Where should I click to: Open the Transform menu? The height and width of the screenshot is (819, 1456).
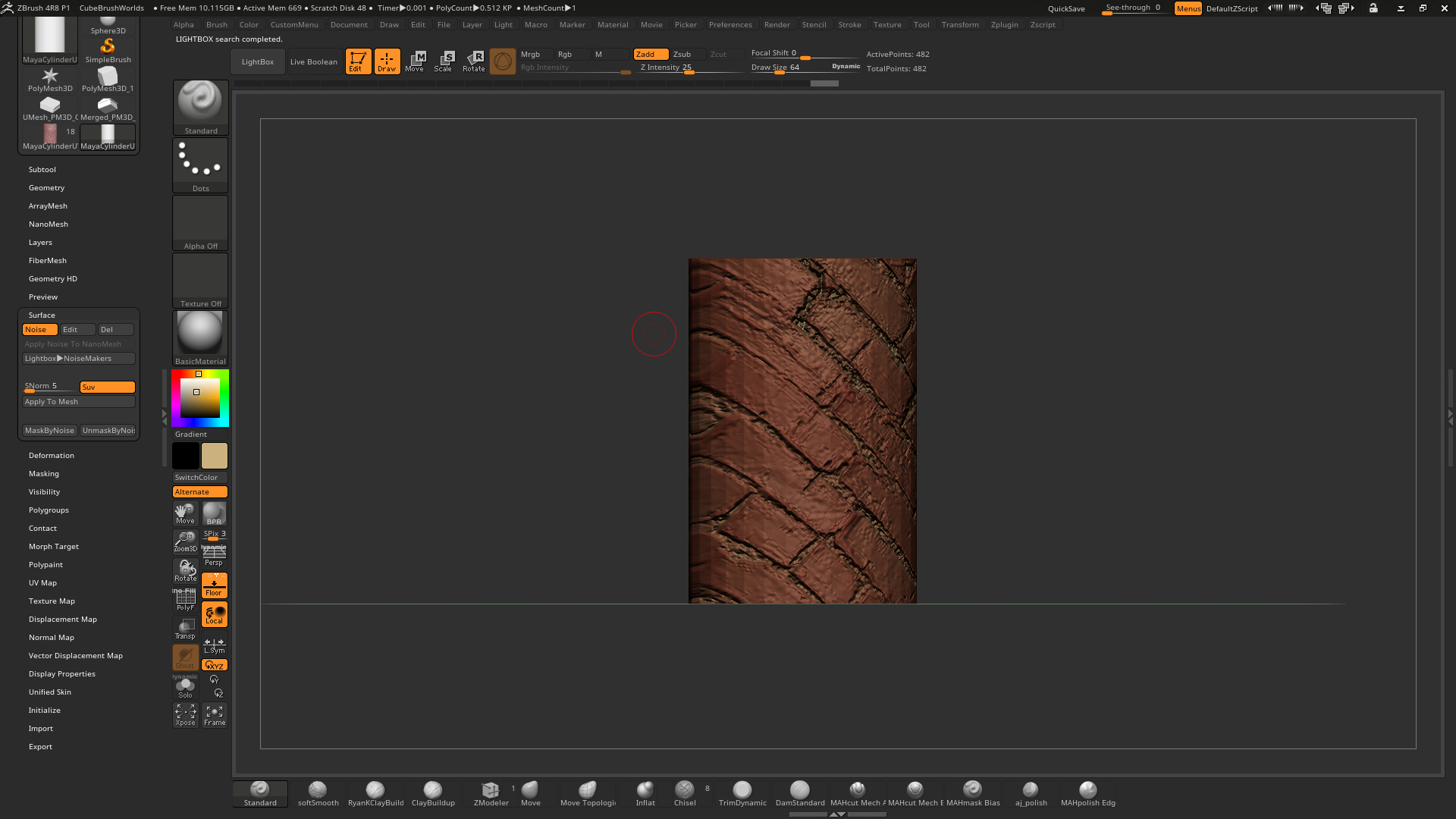(960, 25)
